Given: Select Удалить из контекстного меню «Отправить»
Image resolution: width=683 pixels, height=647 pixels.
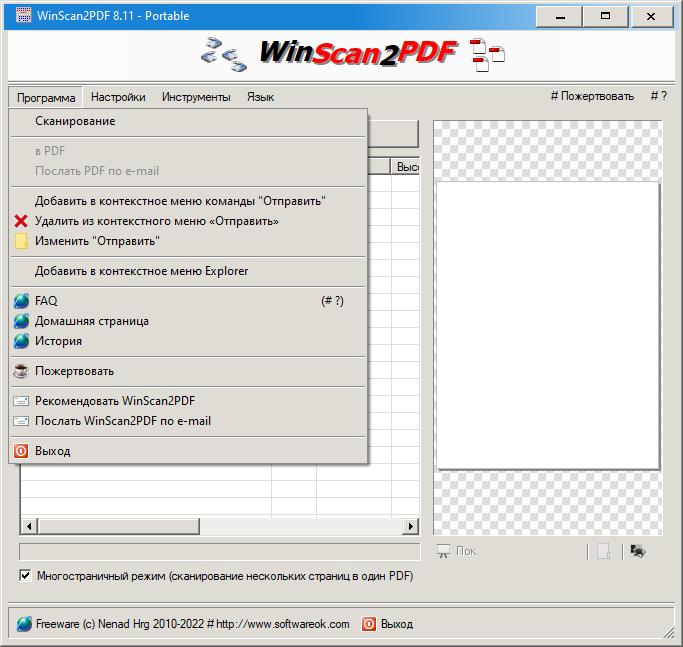Looking at the screenshot, I should pos(188,221).
